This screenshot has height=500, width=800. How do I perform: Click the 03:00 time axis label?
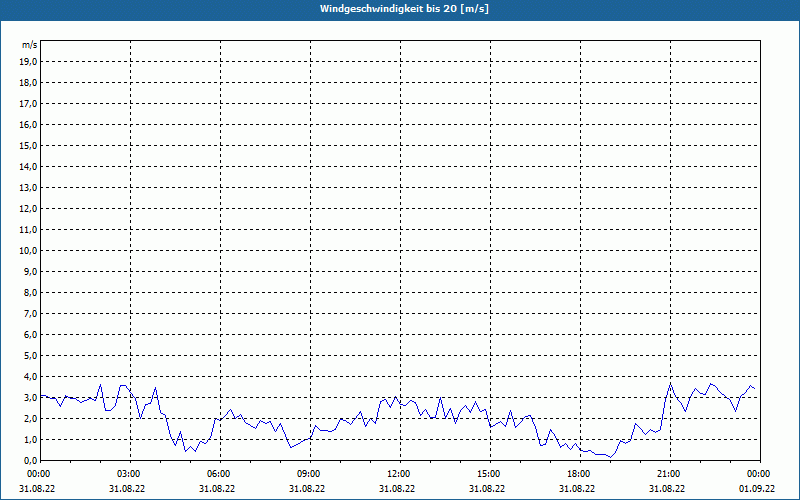(x=131, y=474)
